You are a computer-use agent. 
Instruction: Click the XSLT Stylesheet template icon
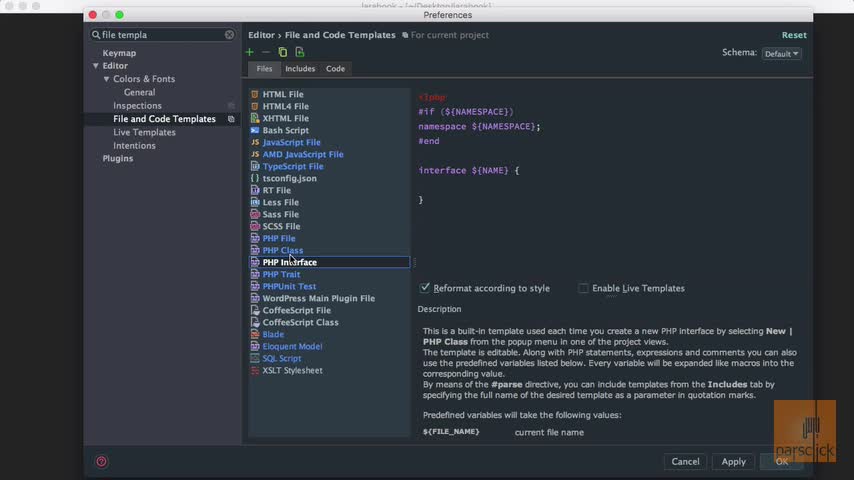(x=254, y=370)
